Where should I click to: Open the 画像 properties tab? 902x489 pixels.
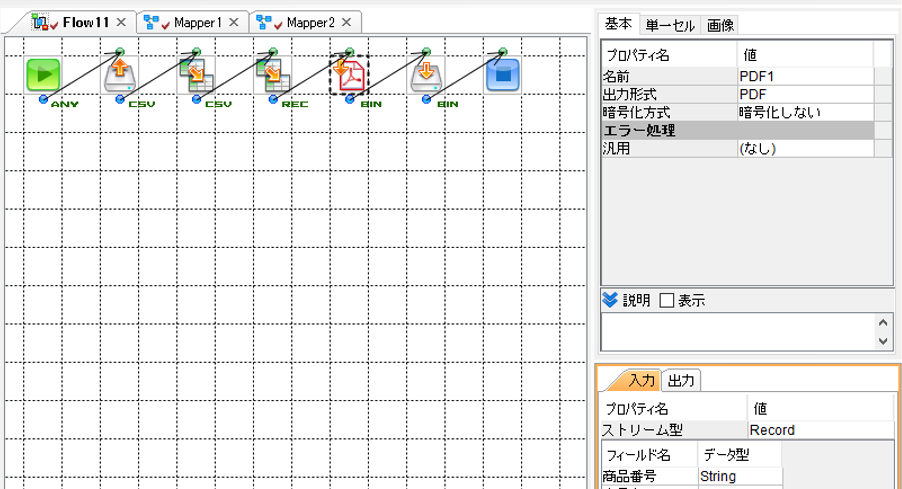[720, 25]
